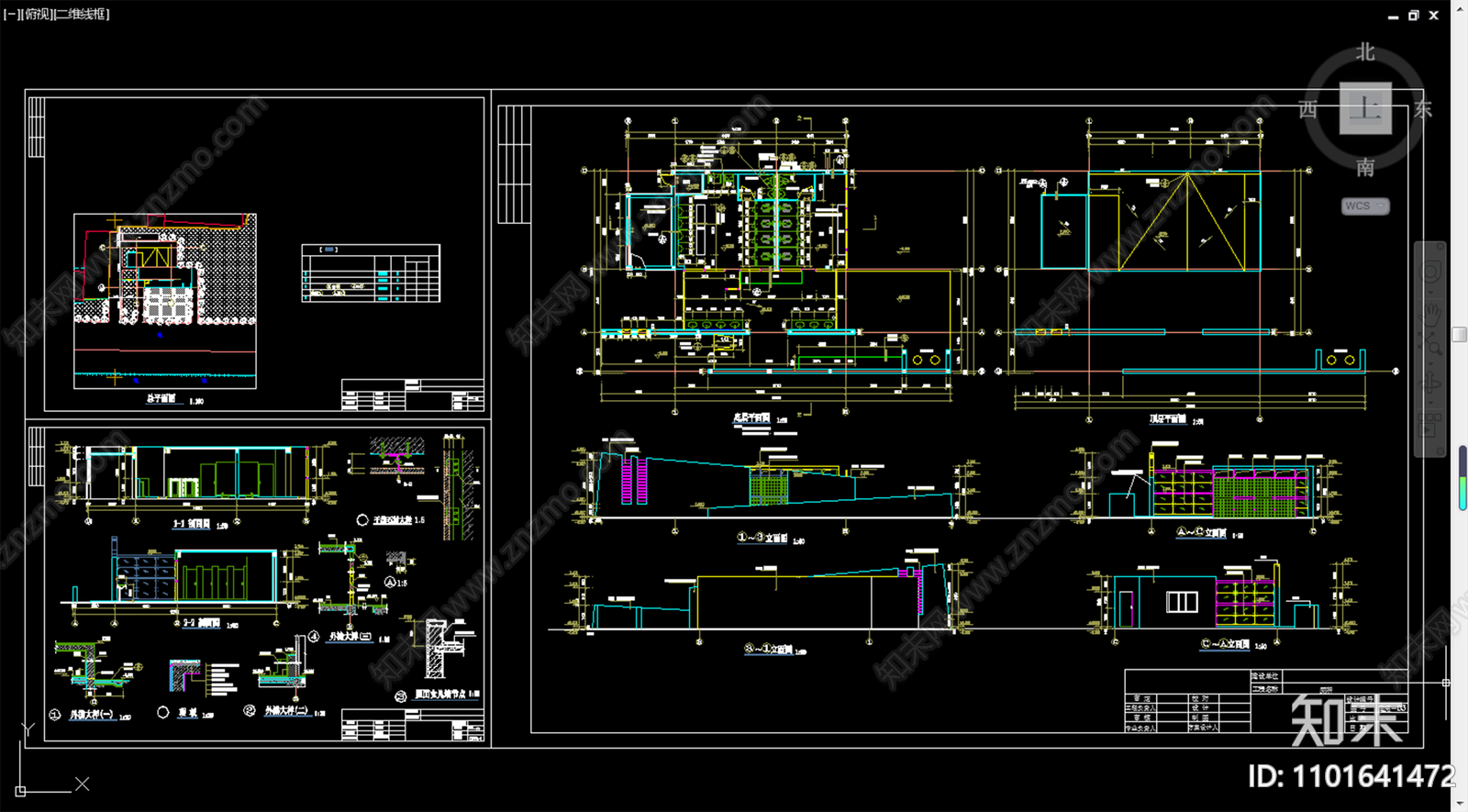Select the 总平面图 title text
Image resolution: width=1468 pixels, height=812 pixels.
161,399
